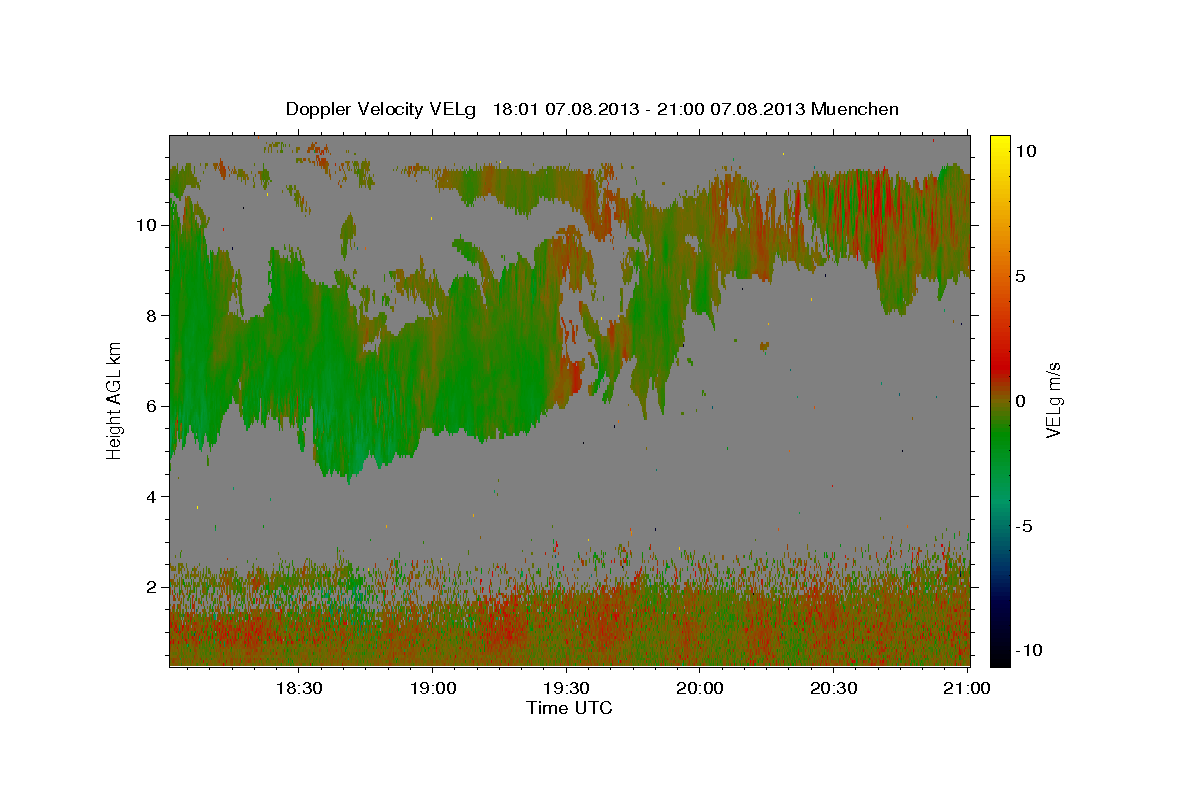Click the 'Muenchen' station name in title
The width and height of the screenshot is (1200, 800).
855,109
